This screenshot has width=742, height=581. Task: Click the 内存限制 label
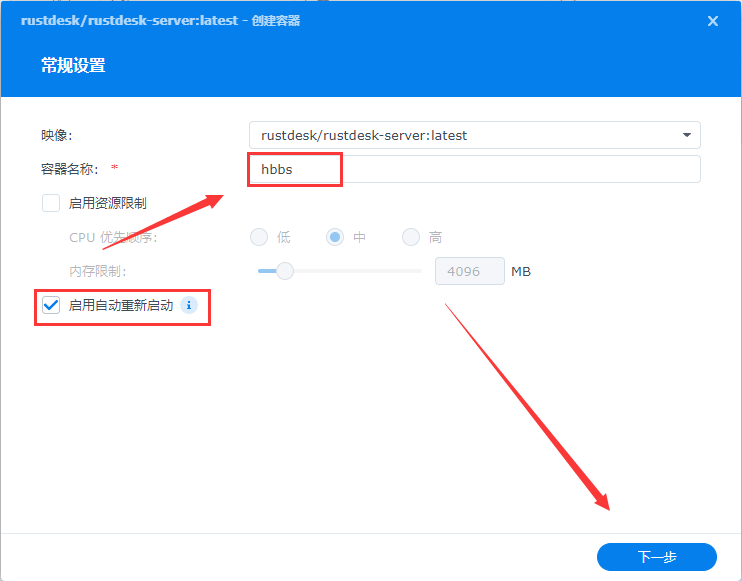coord(98,271)
